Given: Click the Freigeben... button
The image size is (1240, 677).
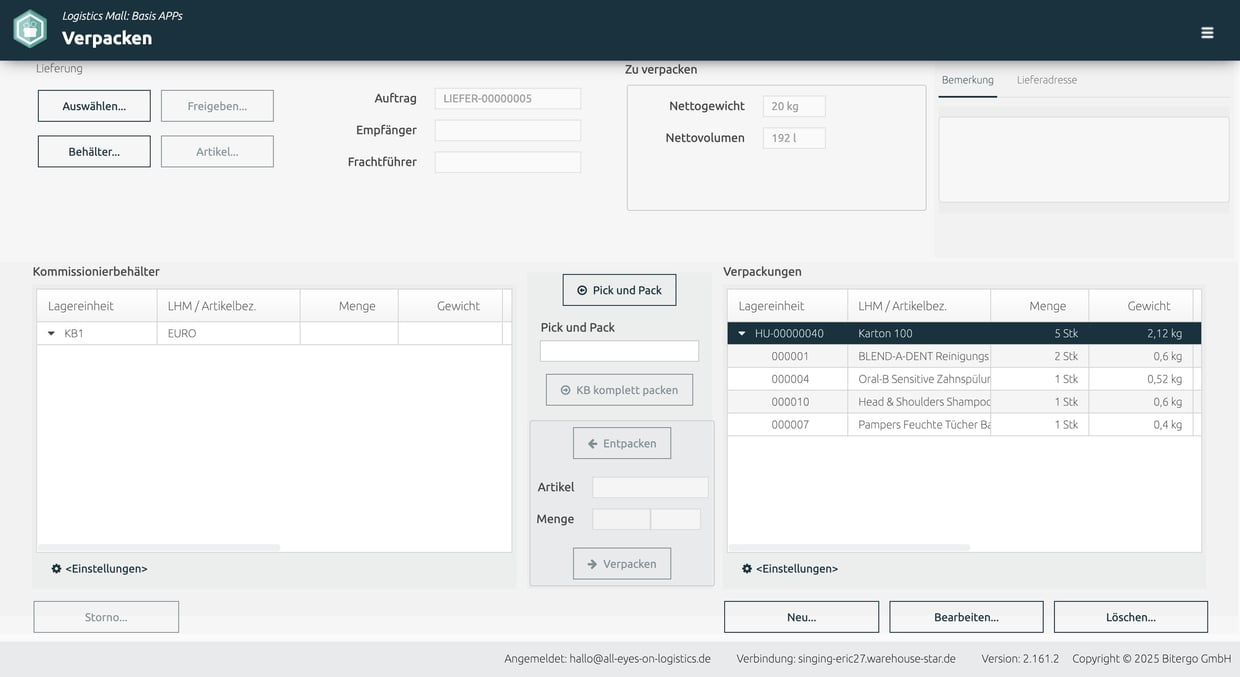Looking at the screenshot, I should pyautogui.click(x=217, y=106).
